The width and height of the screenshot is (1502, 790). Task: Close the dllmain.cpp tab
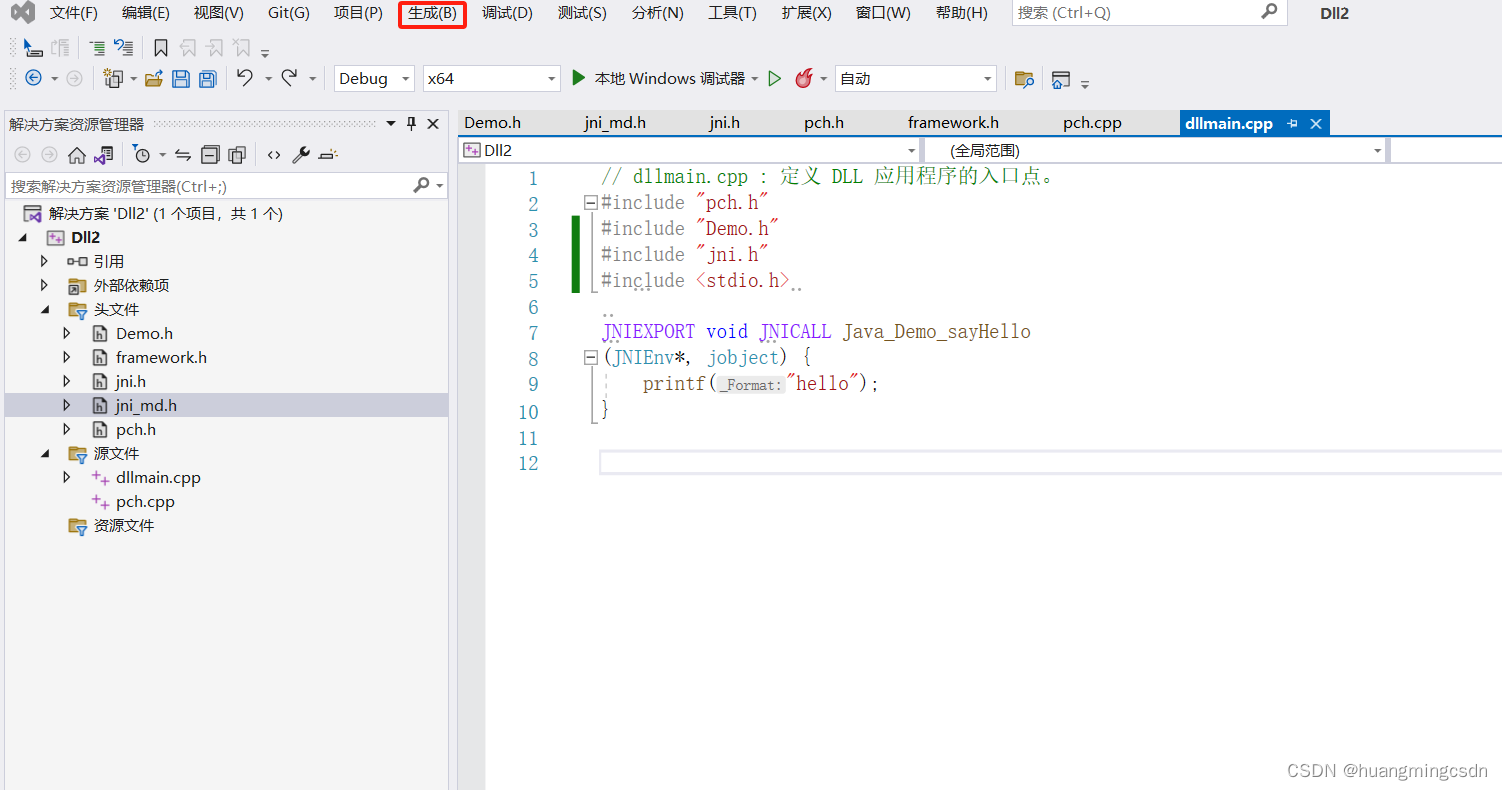[x=1316, y=124]
